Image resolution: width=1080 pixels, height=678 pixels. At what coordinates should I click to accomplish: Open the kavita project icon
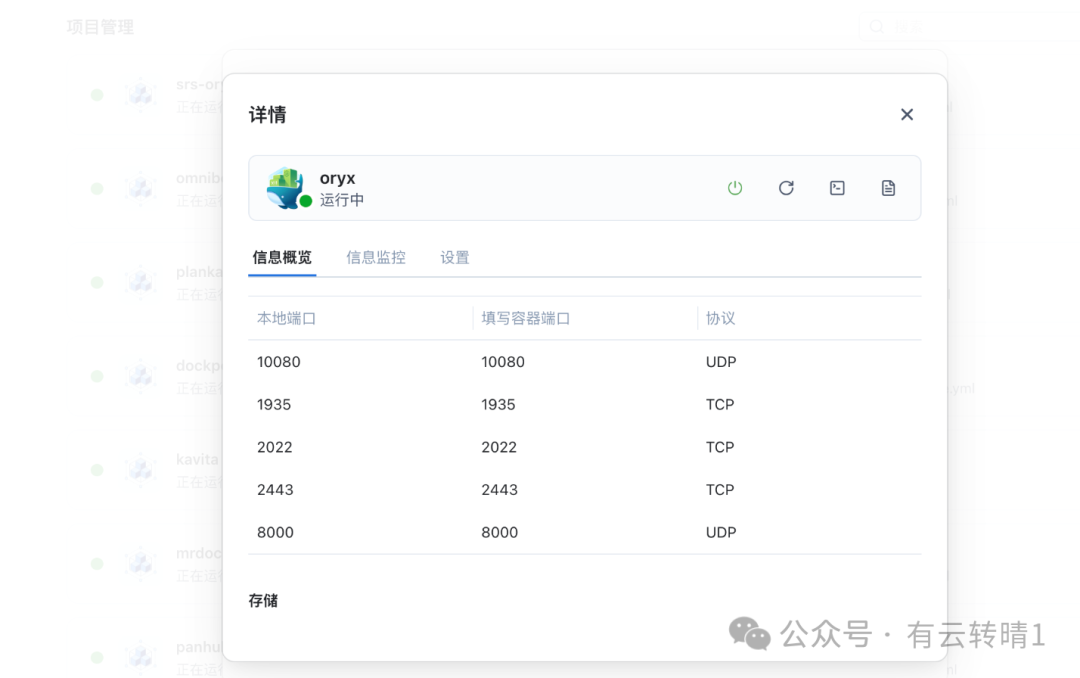(141, 469)
